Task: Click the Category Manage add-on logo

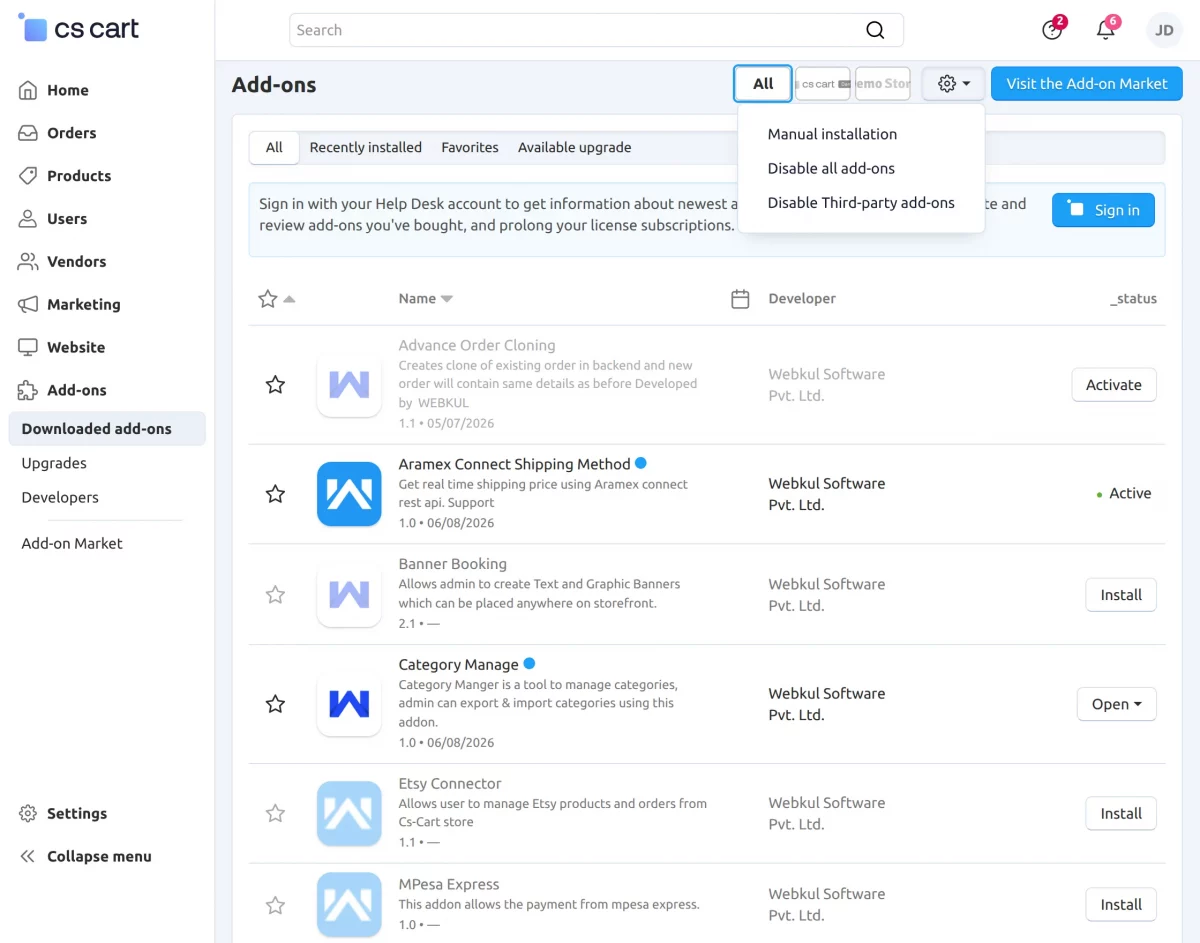Action: pyautogui.click(x=349, y=704)
